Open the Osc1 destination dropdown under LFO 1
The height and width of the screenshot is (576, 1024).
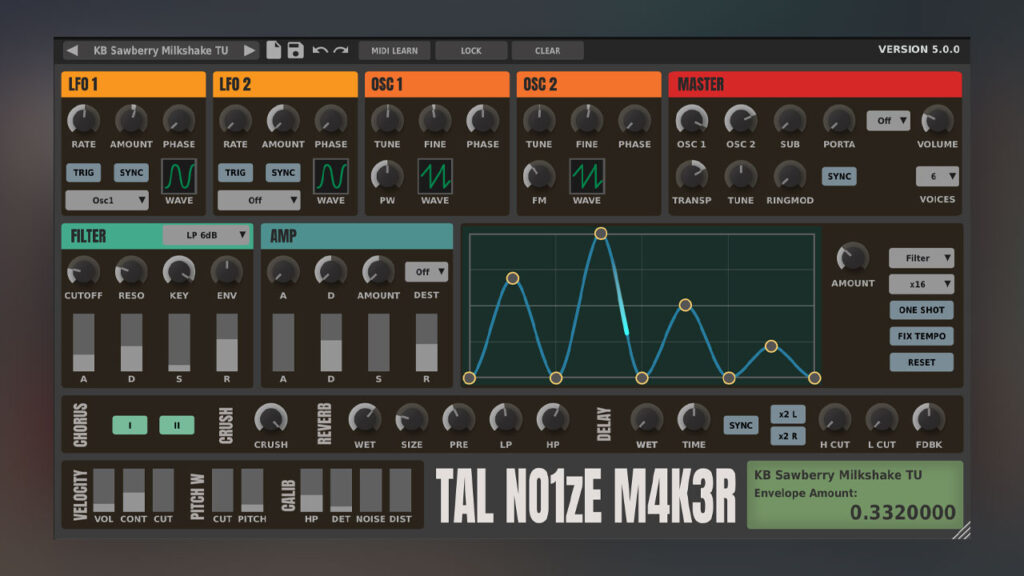pos(107,200)
